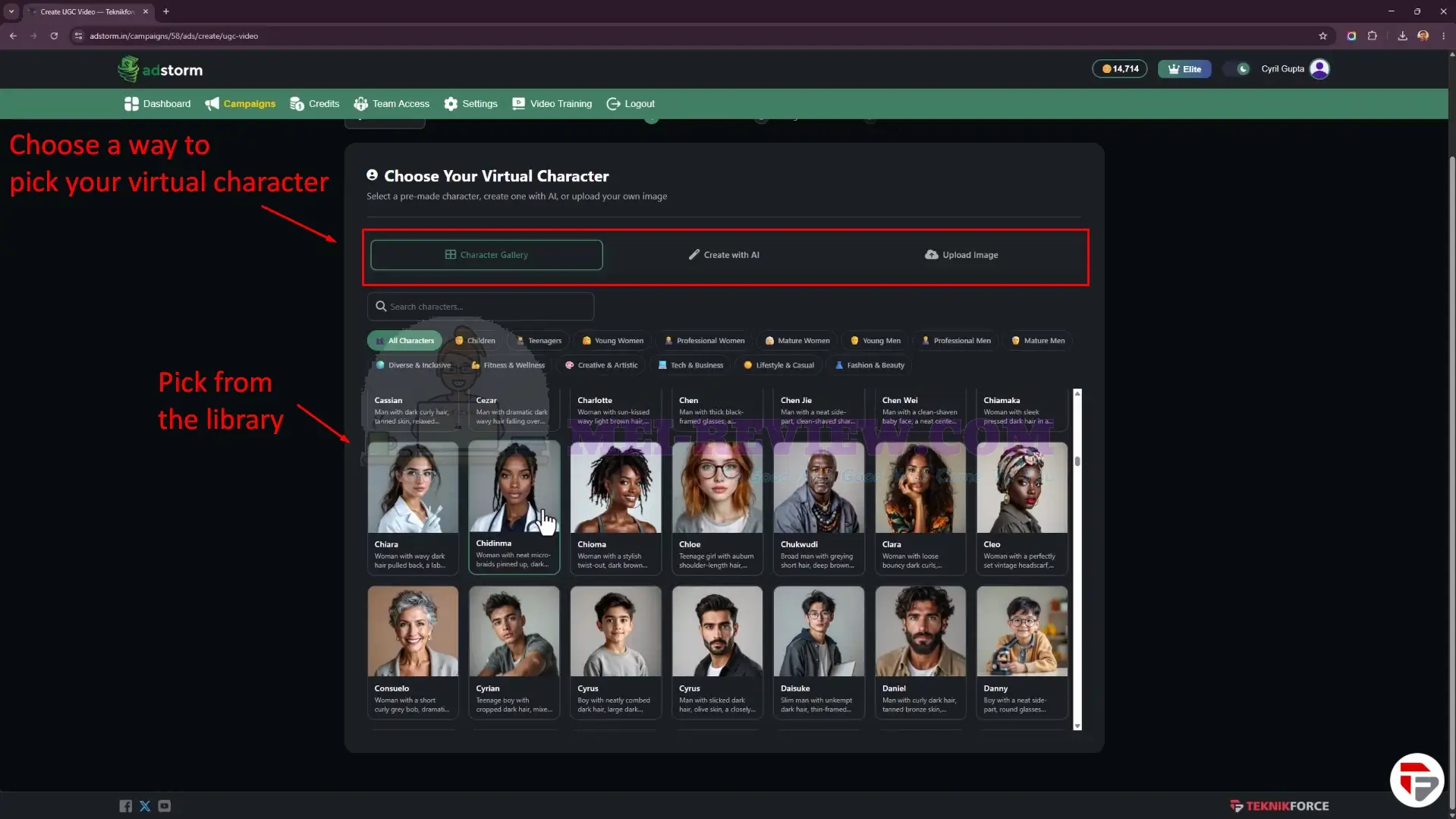The width and height of the screenshot is (1456, 819).
Task: Filter by Lifestyle & Casual category
Action: point(778,365)
